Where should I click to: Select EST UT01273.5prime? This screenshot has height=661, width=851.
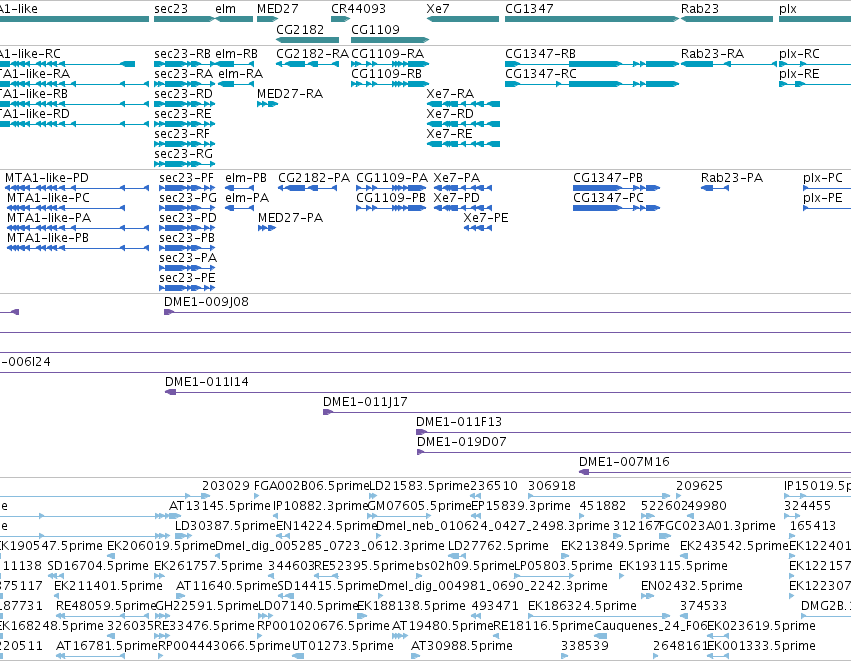[342, 645]
